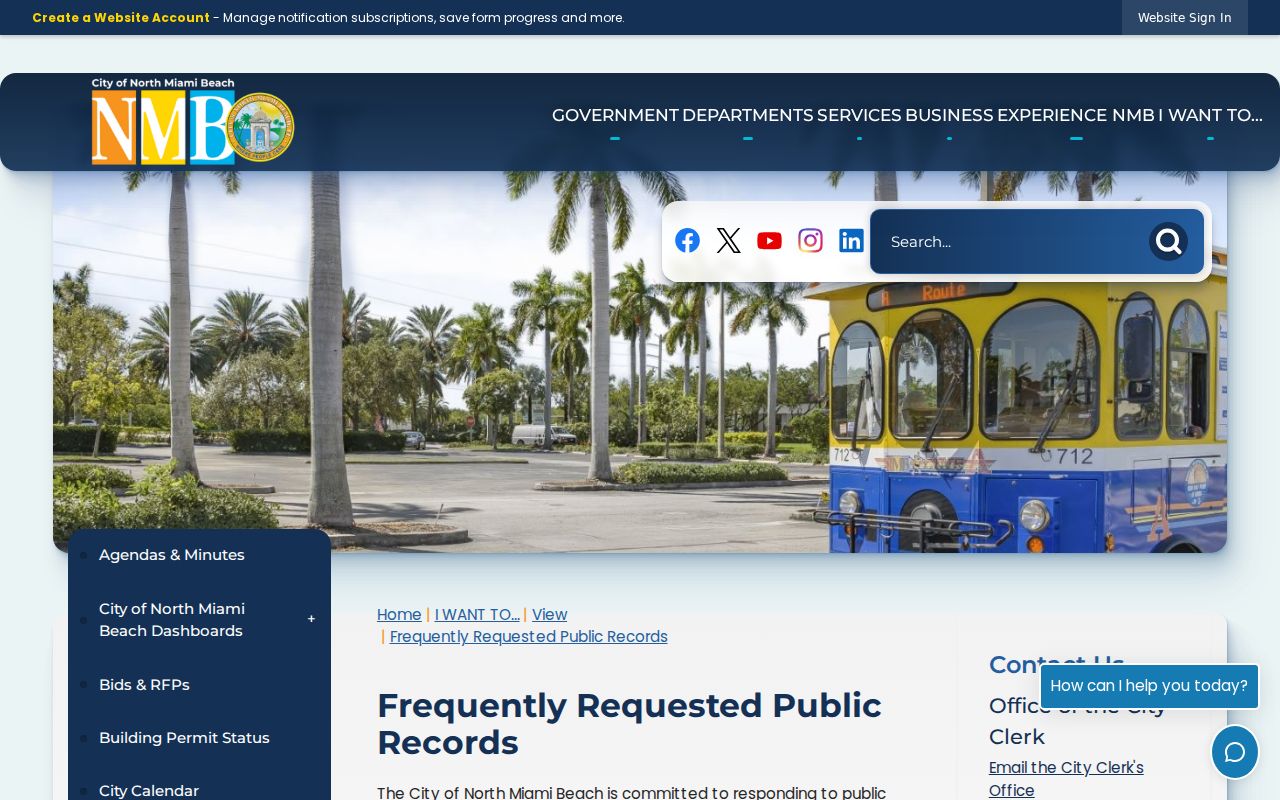This screenshot has width=1280, height=800.
Task: Go to the NMB city logo homepage
Action: 193,121
